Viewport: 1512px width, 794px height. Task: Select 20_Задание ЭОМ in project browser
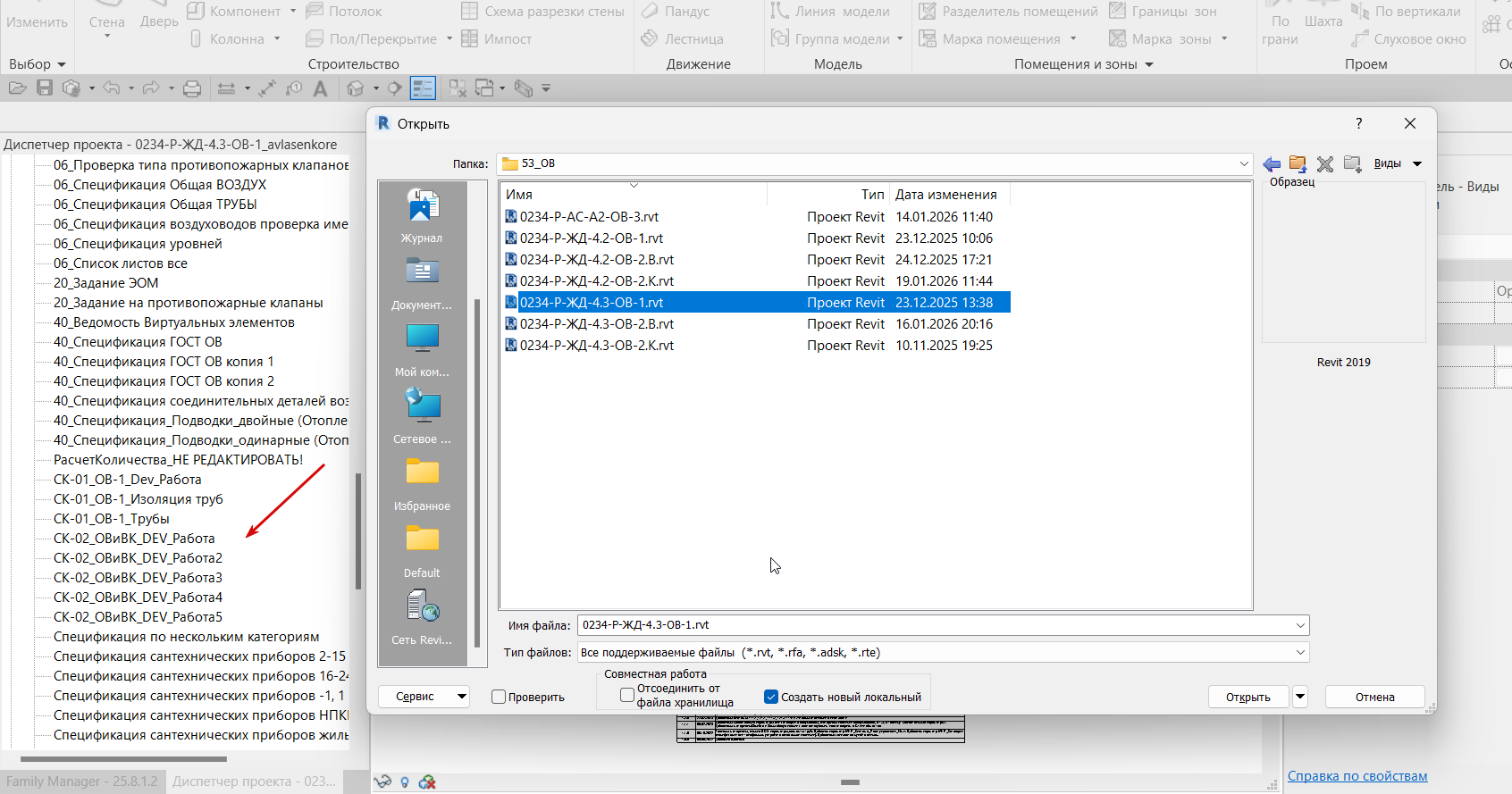pos(105,283)
